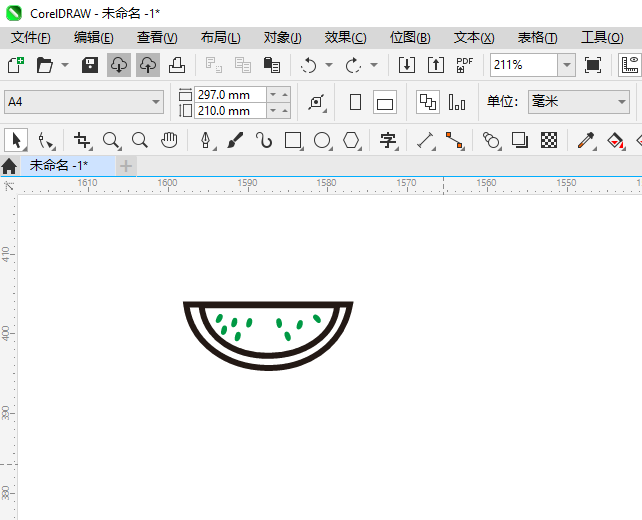Select the Freehand curve tool
Screen dimensions: 642x520
(x=264, y=140)
